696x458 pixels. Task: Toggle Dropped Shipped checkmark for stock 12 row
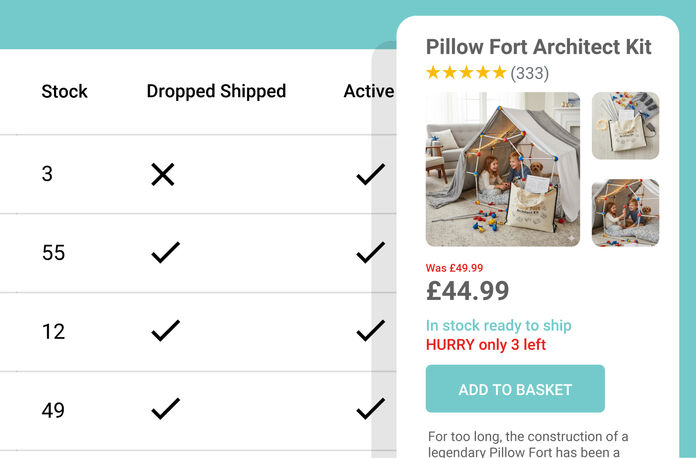(x=165, y=330)
